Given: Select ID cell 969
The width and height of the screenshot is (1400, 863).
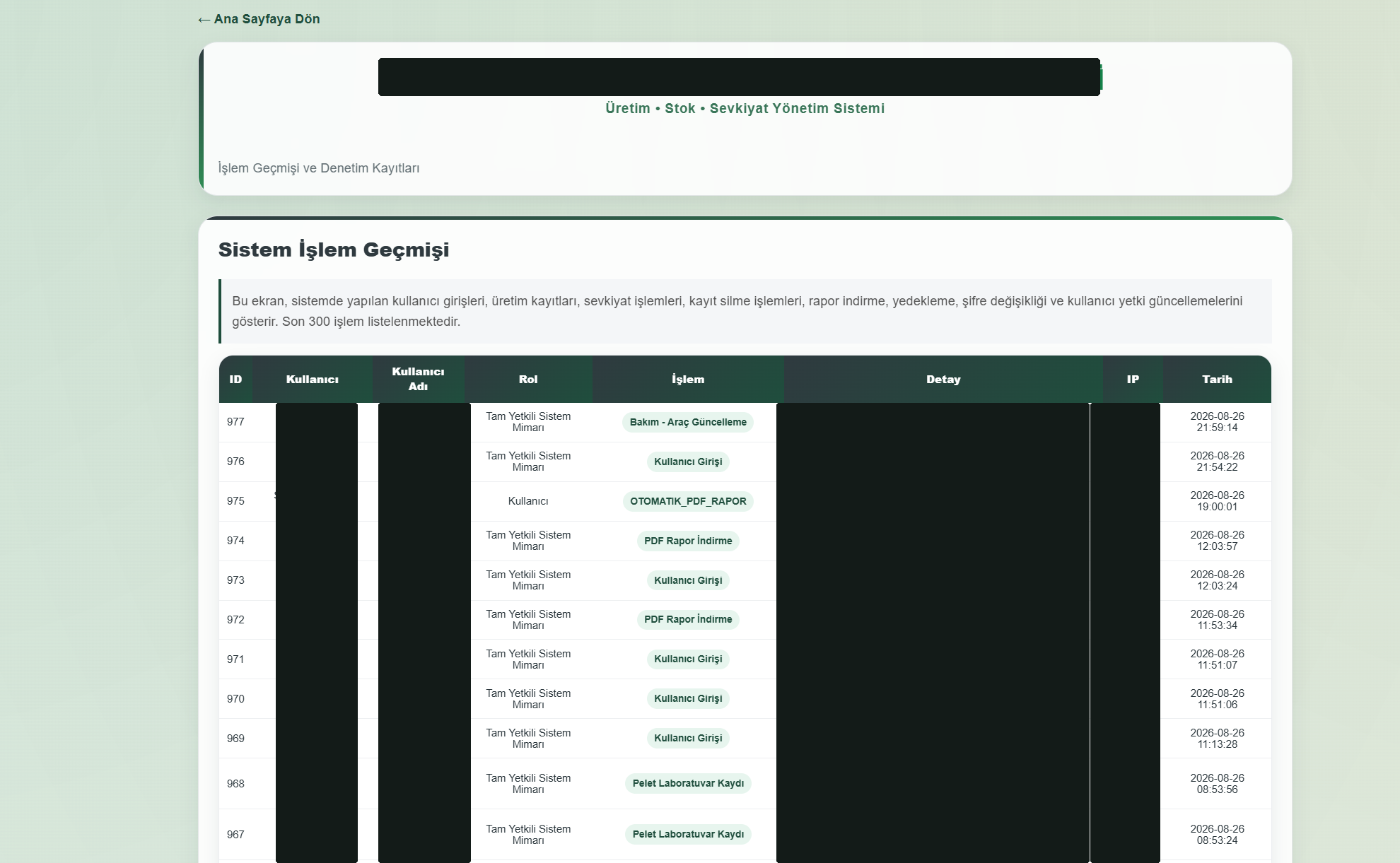Looking at the screenshot, I should click(235, 739).
